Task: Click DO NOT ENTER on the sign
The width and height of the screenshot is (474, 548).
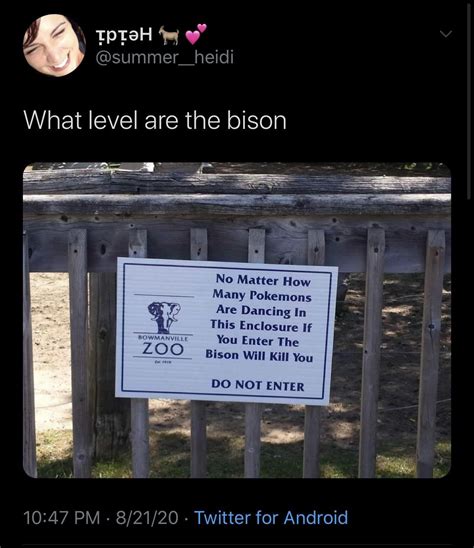Action: point(258,385)
